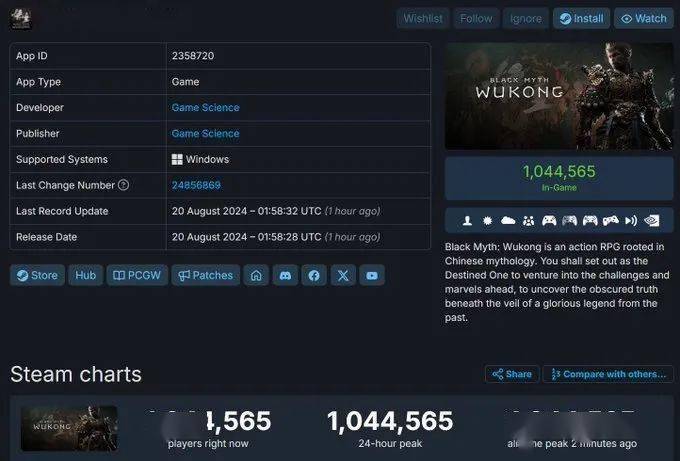
Task: Visit the Facebook page icon
Action: pos(314,275)
